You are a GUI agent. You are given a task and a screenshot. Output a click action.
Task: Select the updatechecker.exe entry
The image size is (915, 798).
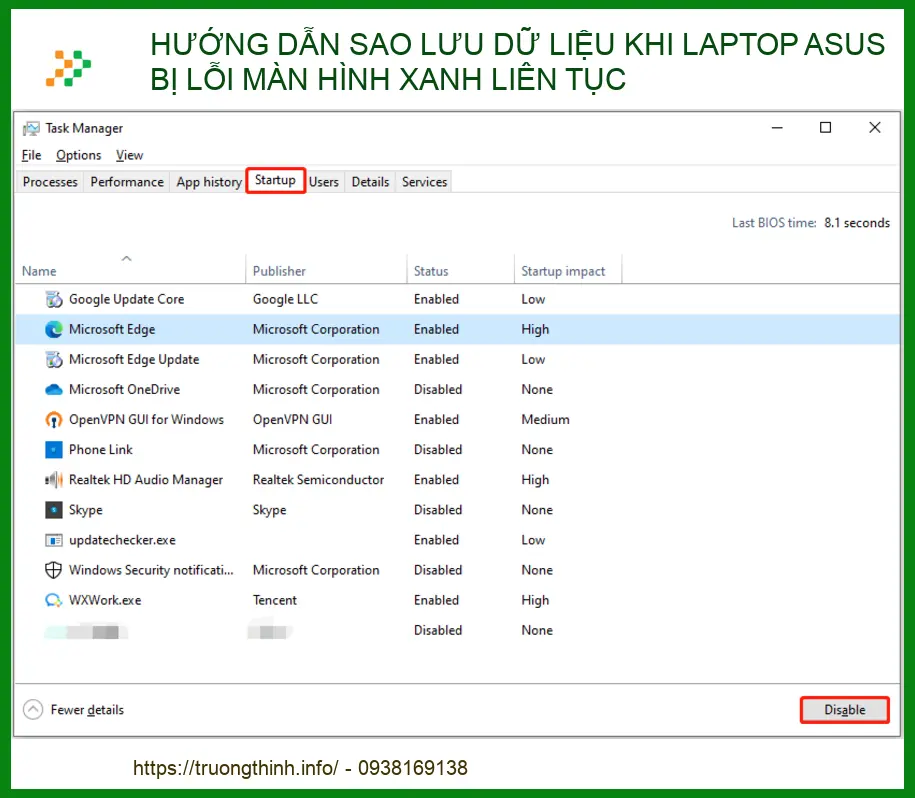pyautogui.click(x=122, y=540)
